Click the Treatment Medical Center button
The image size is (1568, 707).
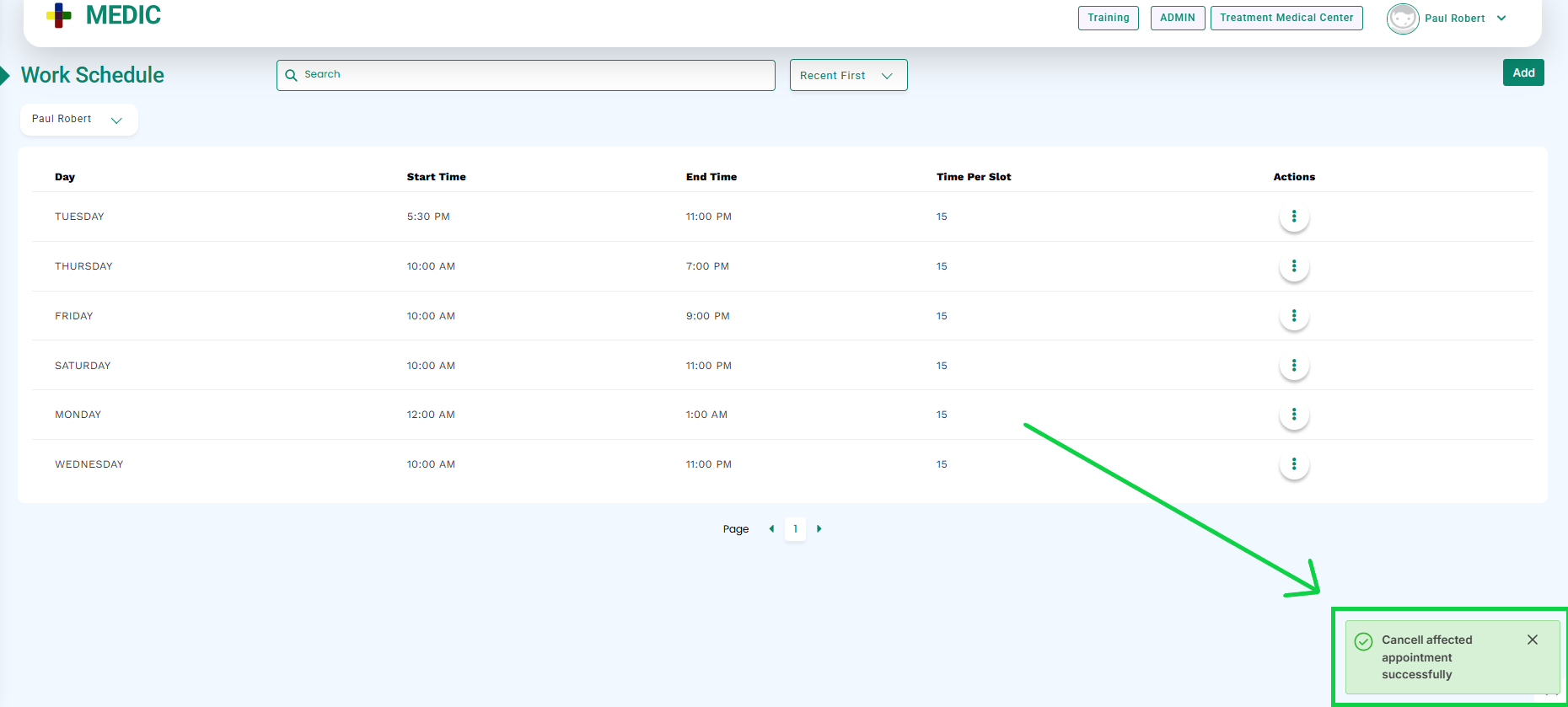(x=1286, y=18)
